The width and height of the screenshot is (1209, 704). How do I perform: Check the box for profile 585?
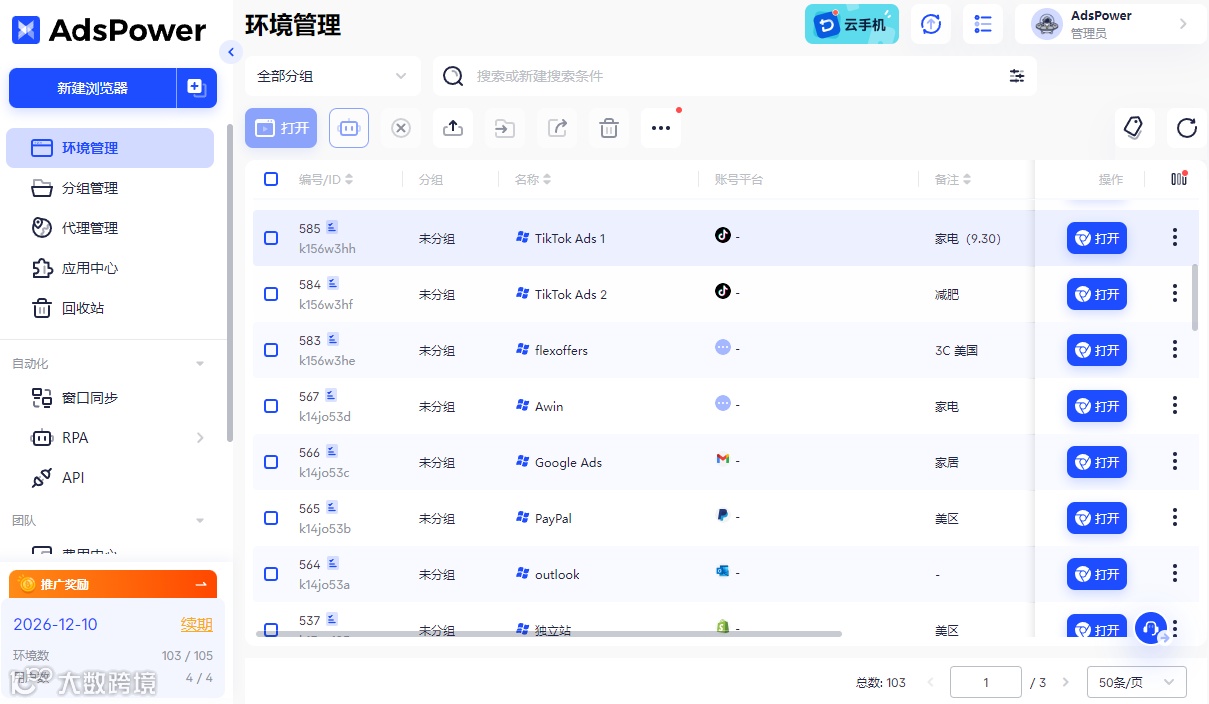tap(271, 238)
